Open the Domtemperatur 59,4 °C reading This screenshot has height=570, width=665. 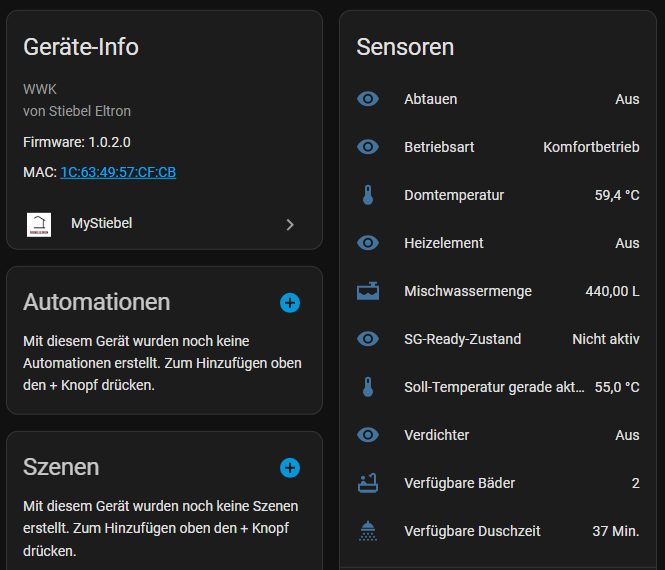coord(616,195)
